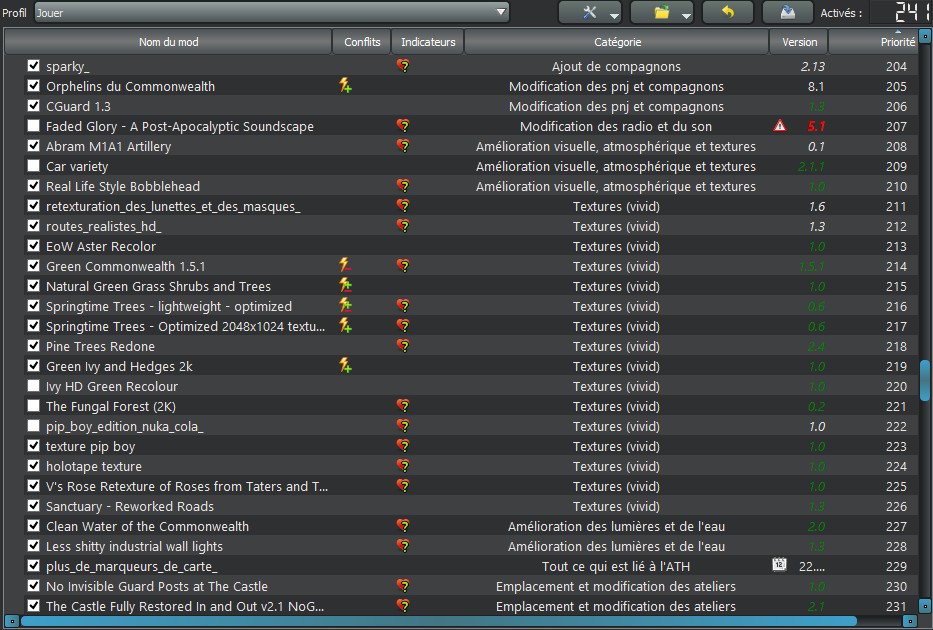933x630 pixels.
Task: Click the heart flag icon on sparky_ row
Action: pos(403,66)
